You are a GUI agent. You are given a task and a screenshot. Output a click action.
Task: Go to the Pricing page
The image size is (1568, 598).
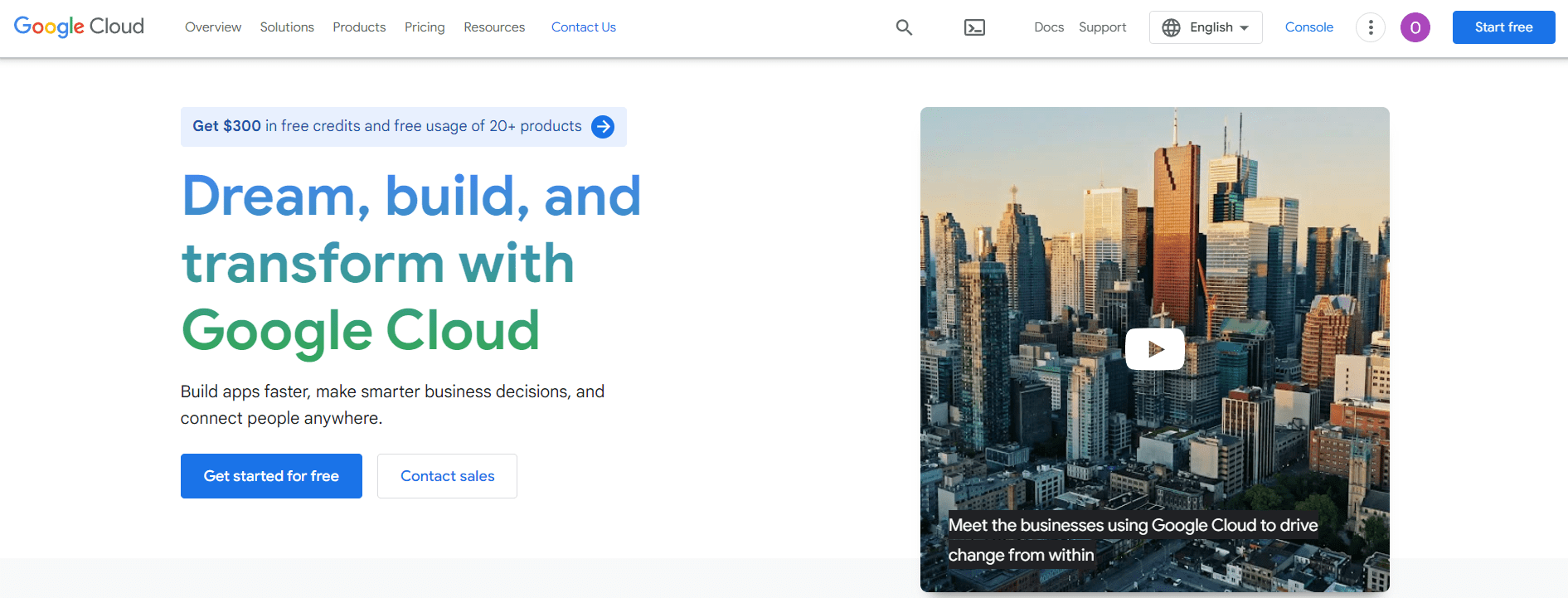(425, 27)
